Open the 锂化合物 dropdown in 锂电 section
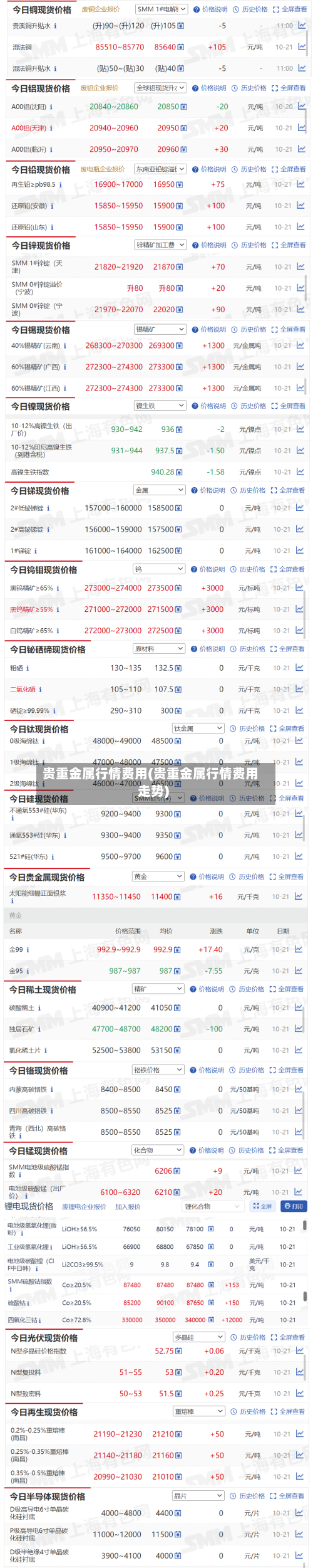This screenshot has height=1568, width=313. pyautogui.click(x=213, y=1206)
